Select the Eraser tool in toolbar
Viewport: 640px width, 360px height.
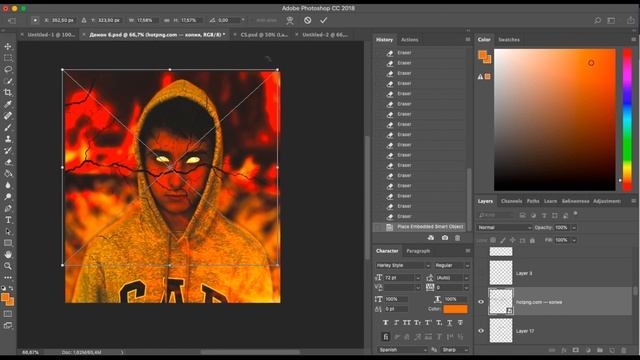[8, 162]
